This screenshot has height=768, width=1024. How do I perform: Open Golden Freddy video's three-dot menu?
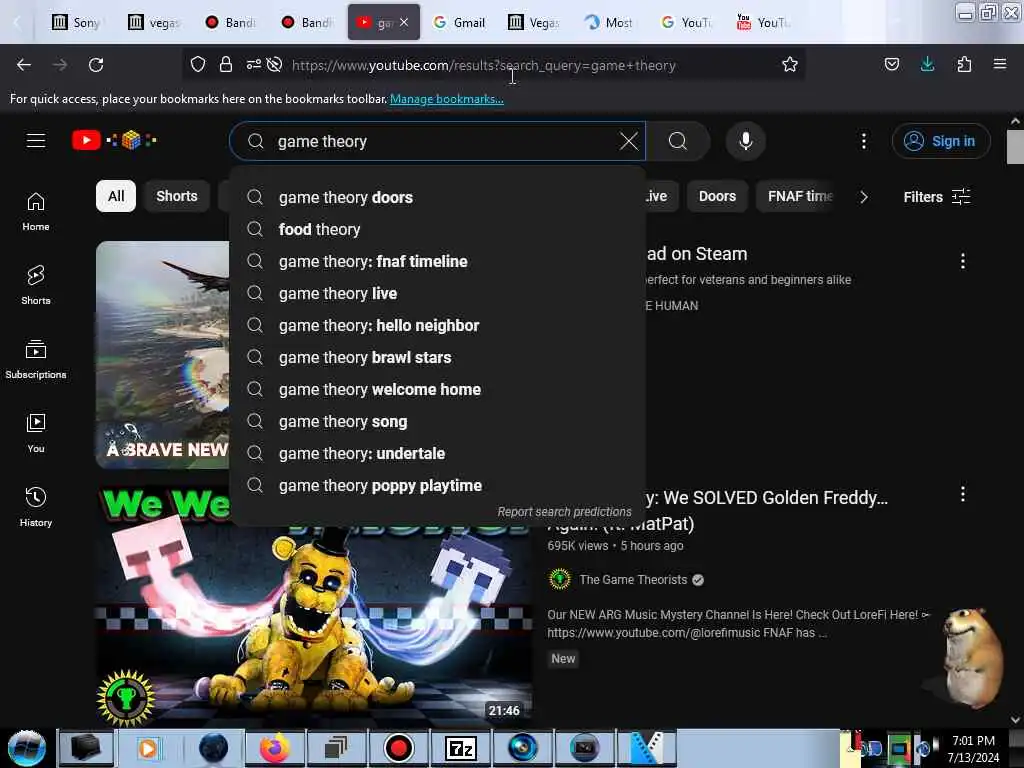pos(963,494)
